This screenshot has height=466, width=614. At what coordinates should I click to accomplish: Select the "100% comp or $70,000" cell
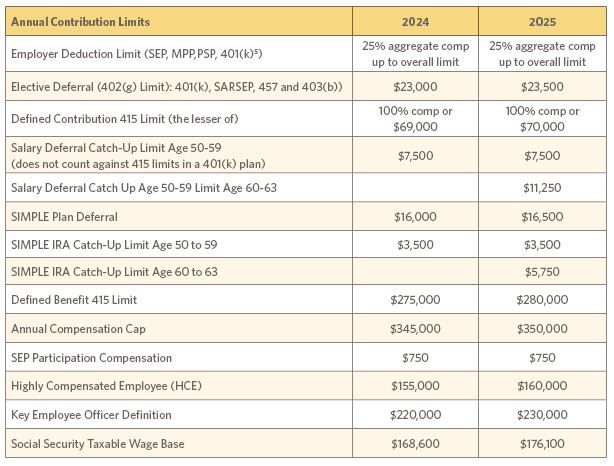coord(542,119)
